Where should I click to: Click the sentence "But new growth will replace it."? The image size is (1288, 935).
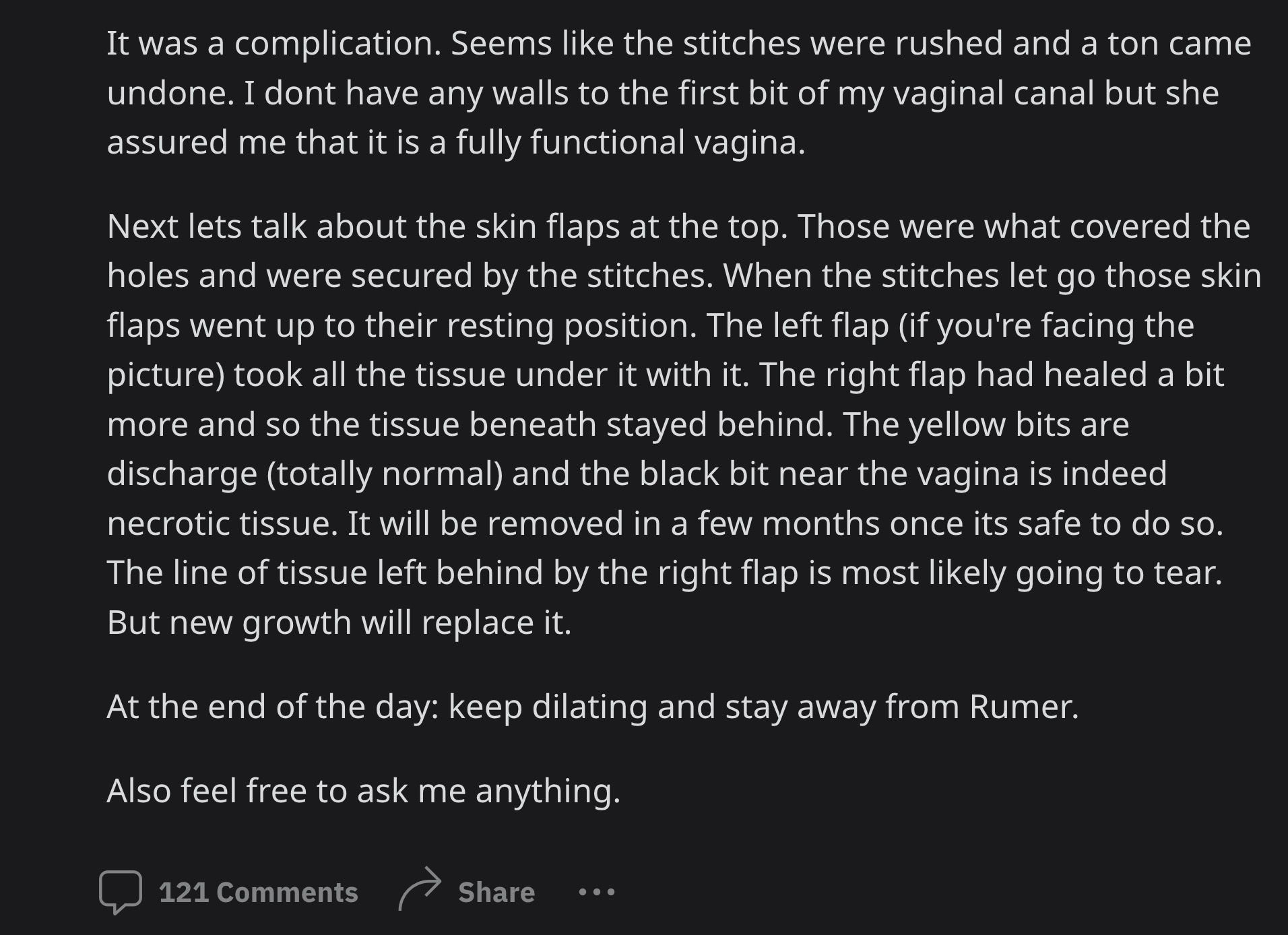pyautogui.click(x=339, y=622)
